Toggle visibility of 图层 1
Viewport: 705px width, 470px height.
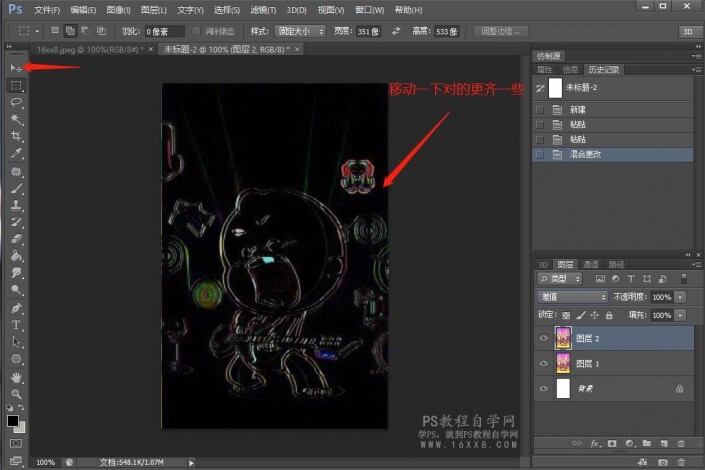pos(544,363)
